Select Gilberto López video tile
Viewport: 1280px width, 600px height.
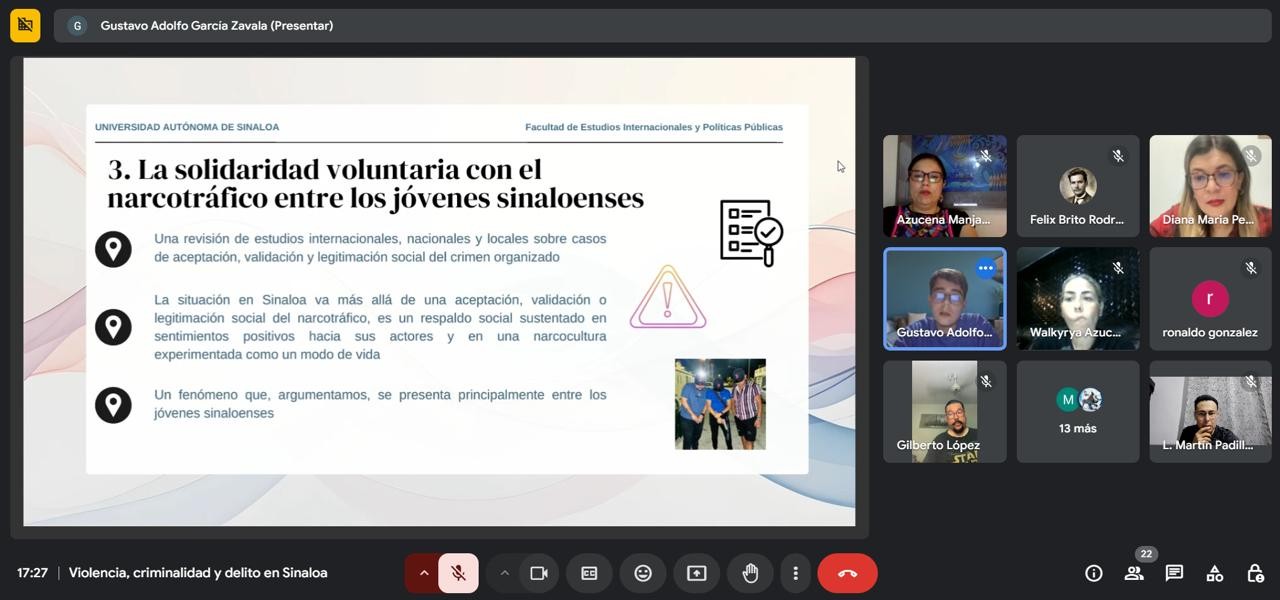pos(944,412)
